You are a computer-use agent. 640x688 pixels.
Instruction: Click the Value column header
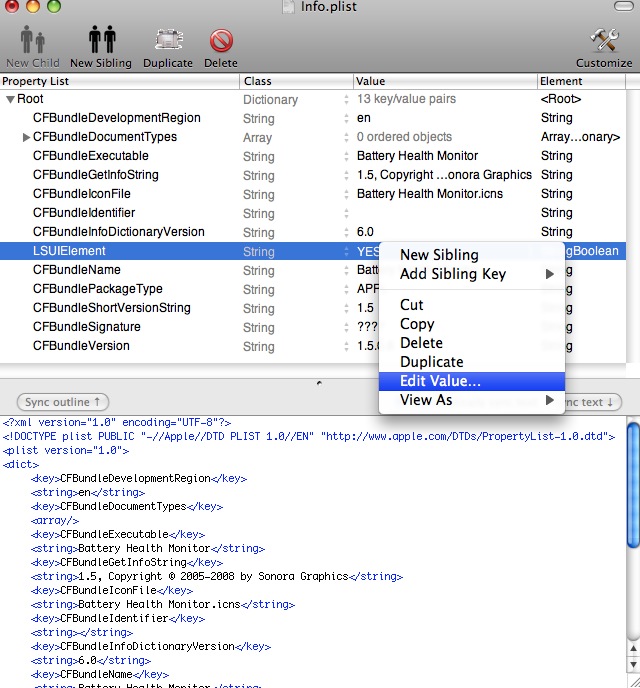(445, 81)
